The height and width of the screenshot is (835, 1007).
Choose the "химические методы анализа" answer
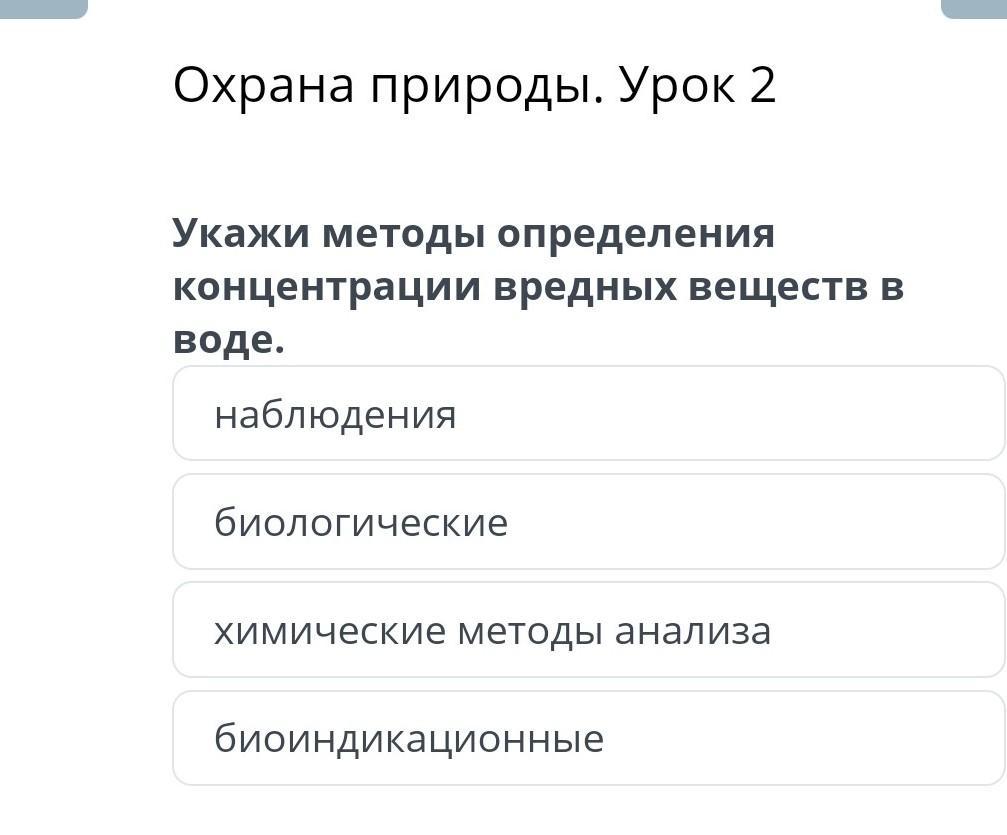click(x=588, y=631)
